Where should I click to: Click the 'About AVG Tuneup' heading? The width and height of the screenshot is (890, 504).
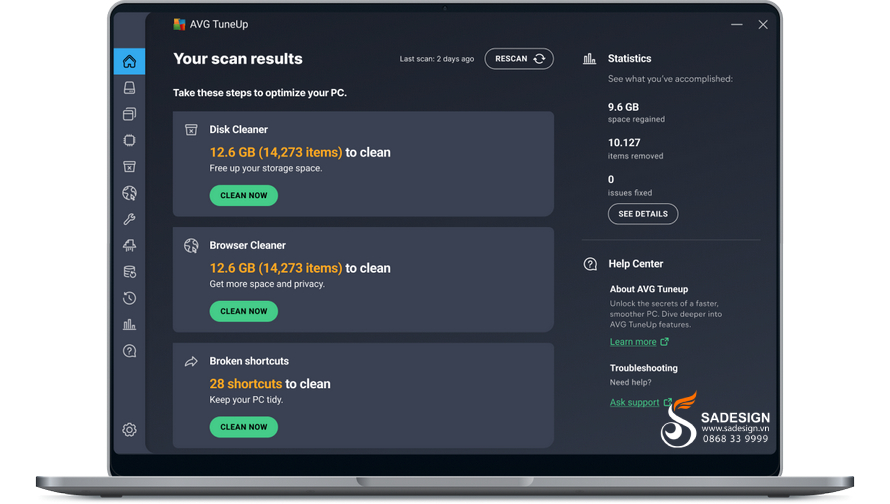point(649,289)
